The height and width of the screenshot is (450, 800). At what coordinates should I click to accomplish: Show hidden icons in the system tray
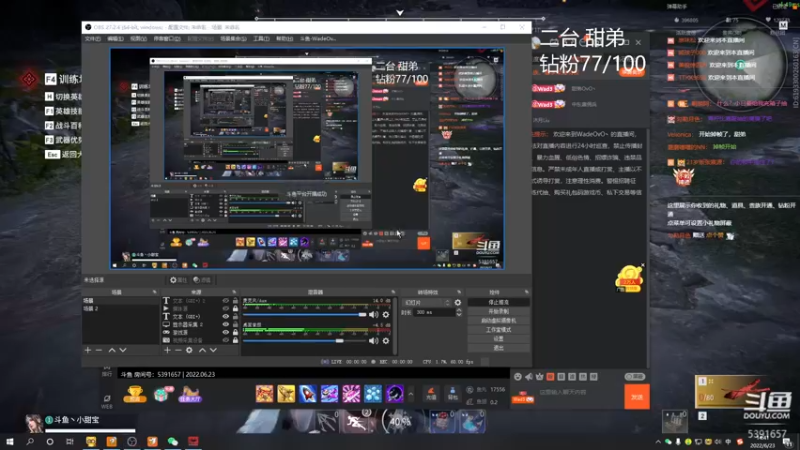[x=658, y=442]
